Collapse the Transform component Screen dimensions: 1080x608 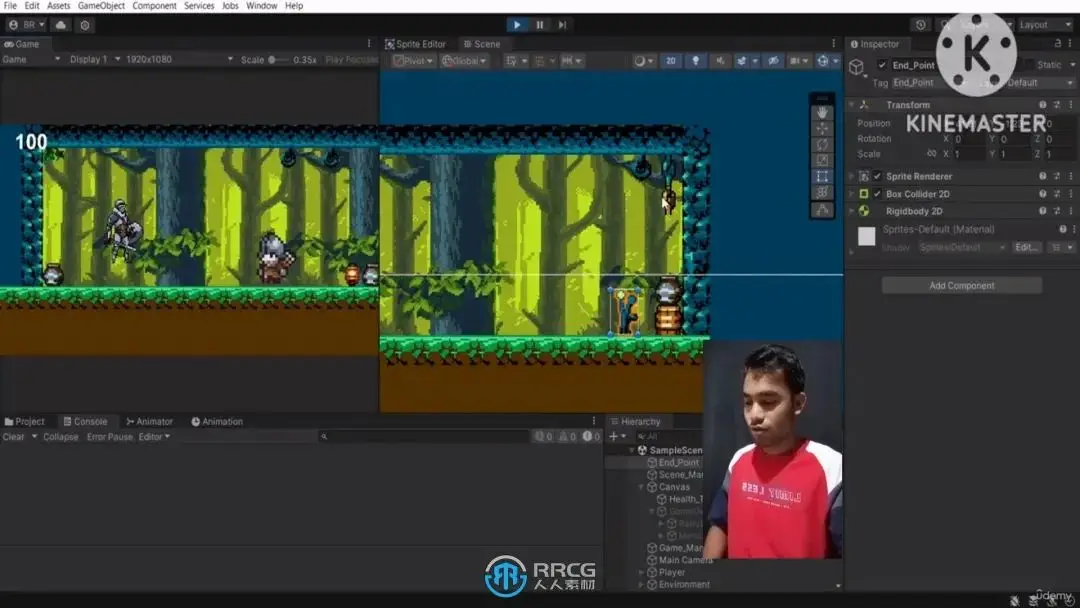tap(851, 105)
